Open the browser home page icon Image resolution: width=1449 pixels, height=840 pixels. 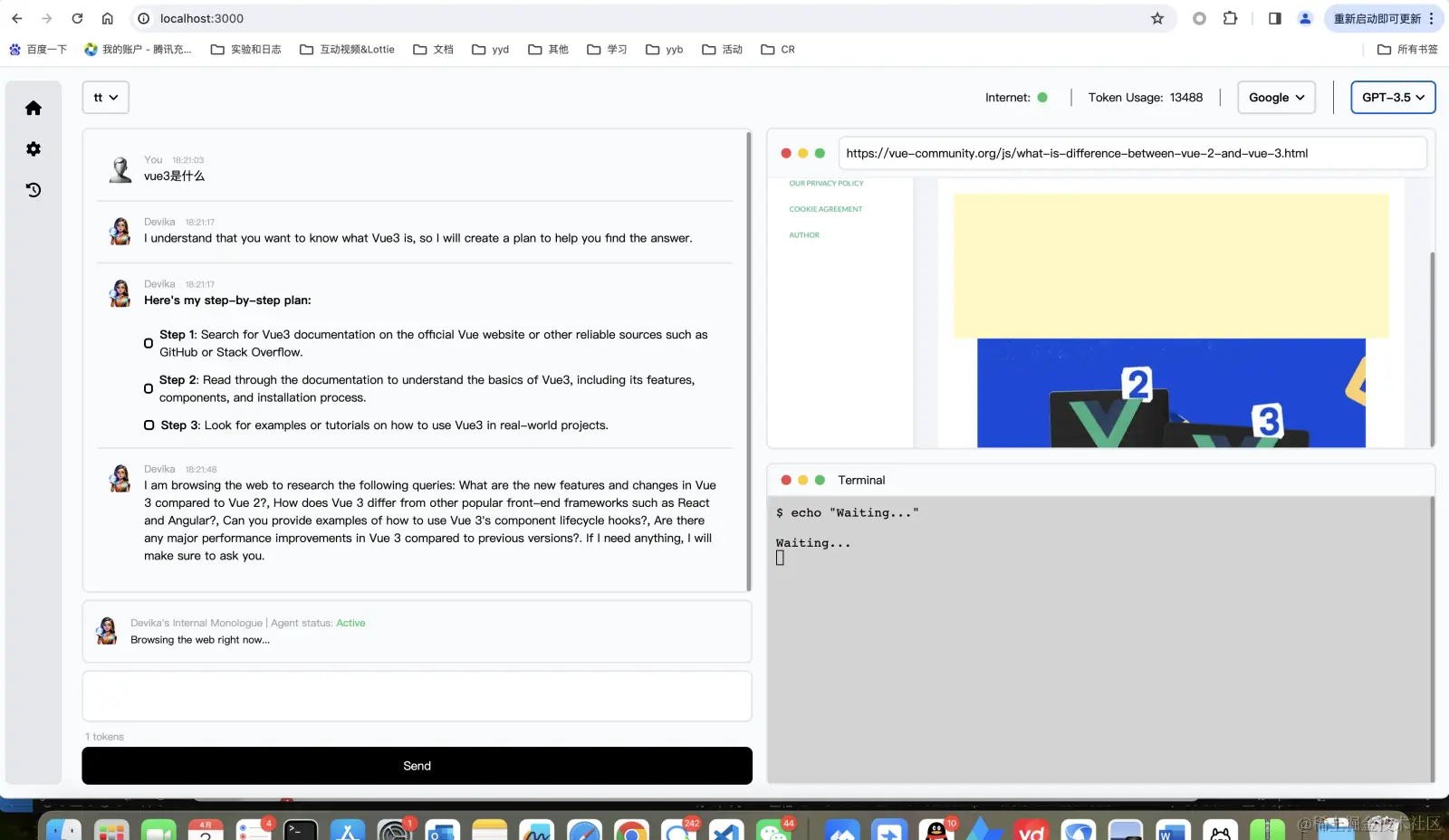click(107, 18)
